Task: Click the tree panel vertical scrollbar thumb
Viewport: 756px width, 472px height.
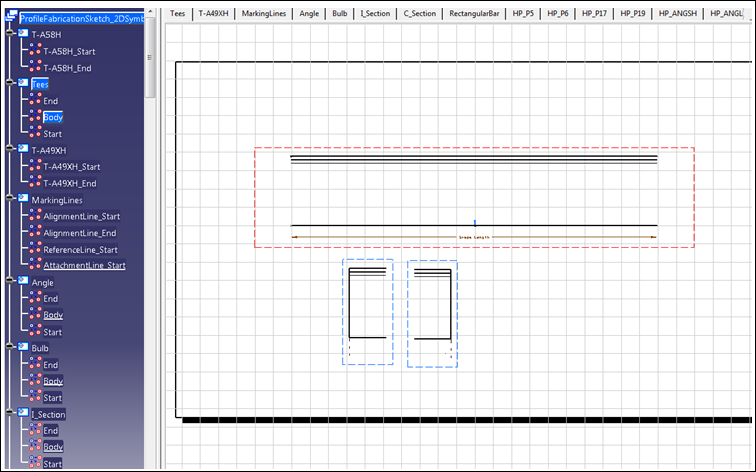Action: [150, 55]
